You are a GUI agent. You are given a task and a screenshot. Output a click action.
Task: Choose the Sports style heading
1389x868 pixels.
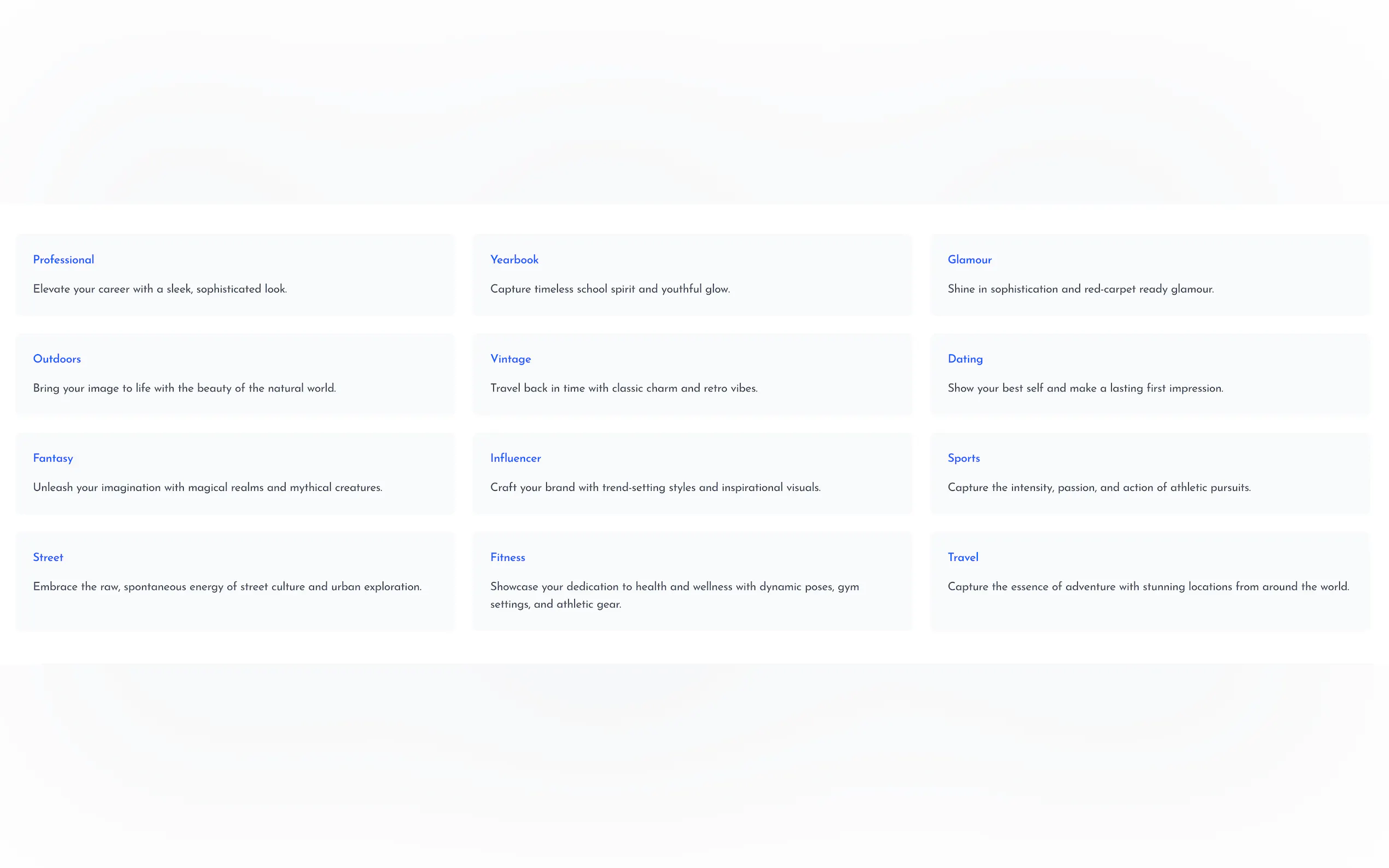(964, 458)
